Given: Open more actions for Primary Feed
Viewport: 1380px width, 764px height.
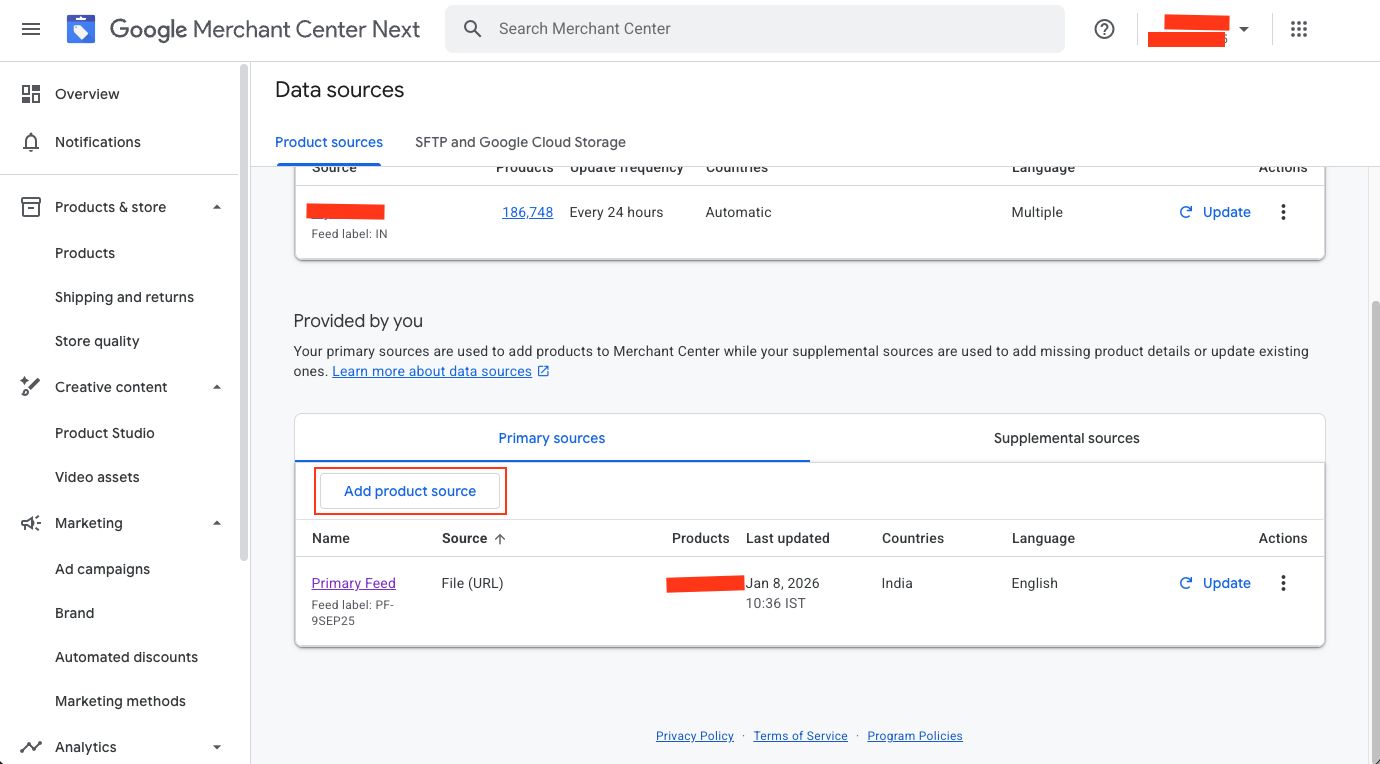Looking at the screenshot, I should (x=1283, y=583).
